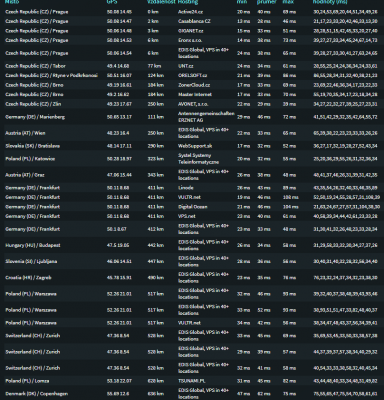Select the 'ERZNET AG' hosting cell
Viewport: 384px width, 400px height.
coord(206,117)
